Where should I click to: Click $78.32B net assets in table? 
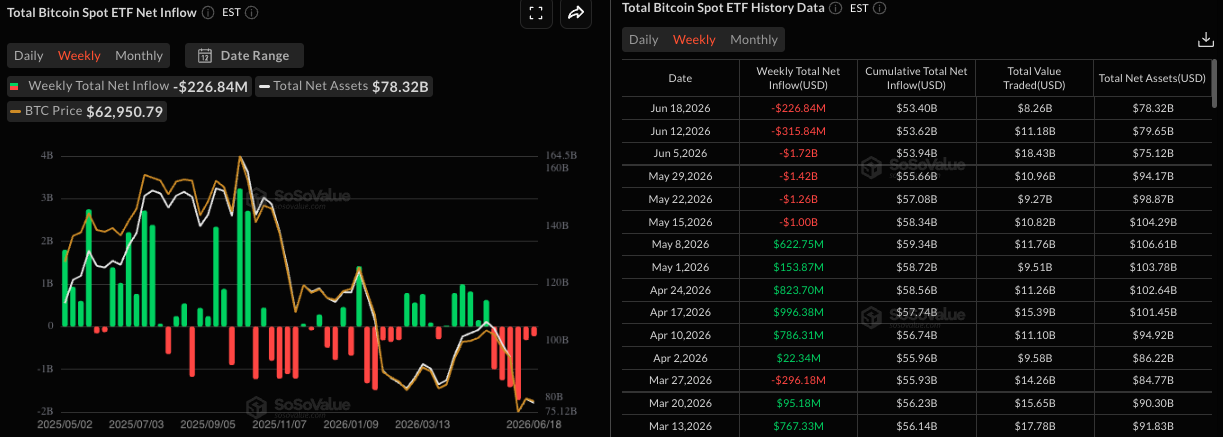(x=1152, y=108)
